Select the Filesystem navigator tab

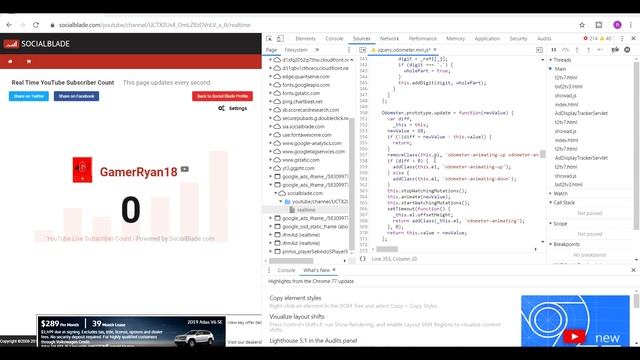tap(296, 50)
